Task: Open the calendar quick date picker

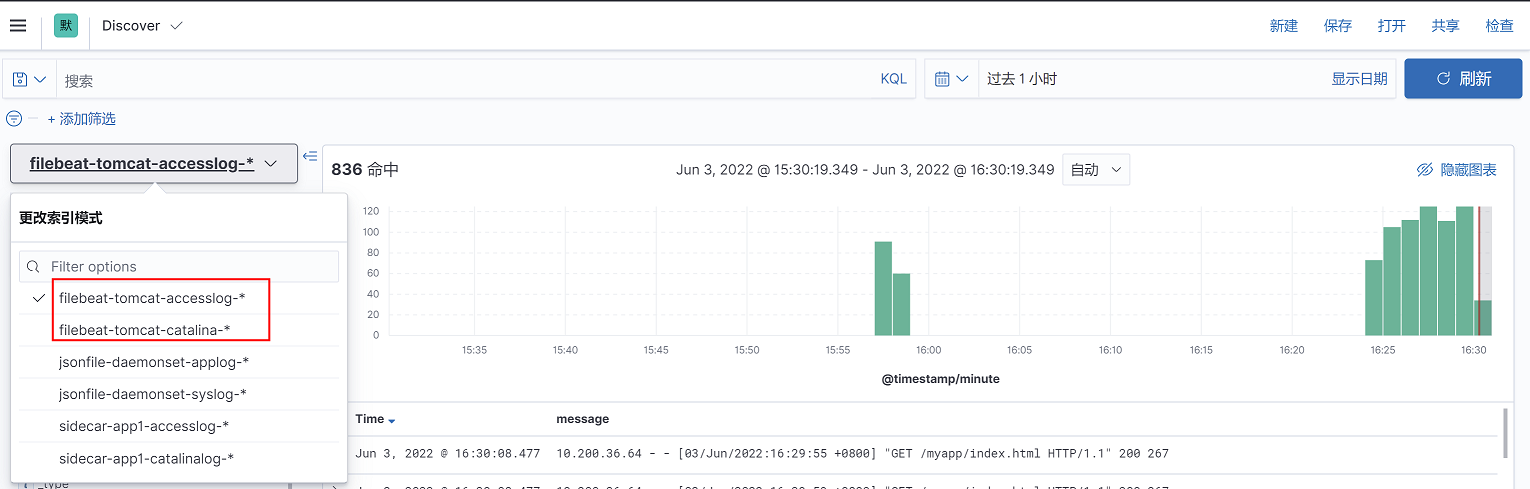Action: point(951,79)
